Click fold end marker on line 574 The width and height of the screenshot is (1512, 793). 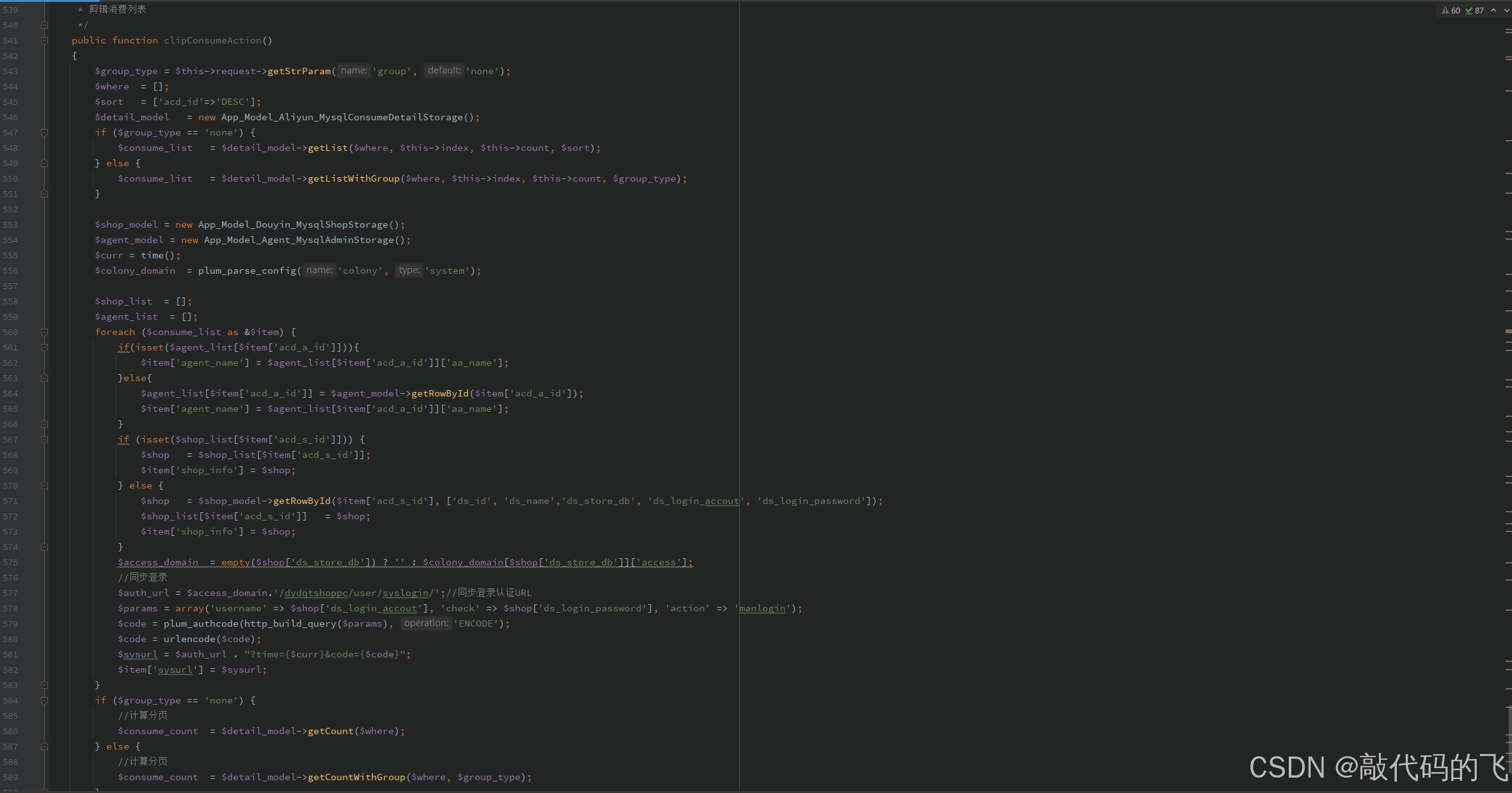[x=44, y=547]
